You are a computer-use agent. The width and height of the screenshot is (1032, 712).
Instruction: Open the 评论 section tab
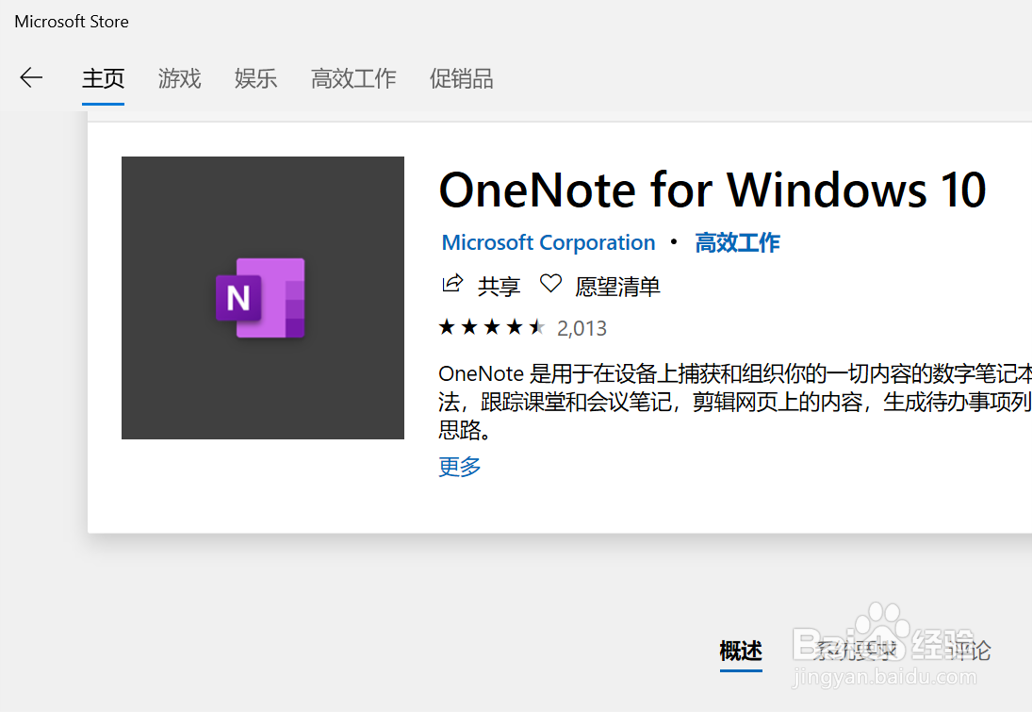coord(968,651)
